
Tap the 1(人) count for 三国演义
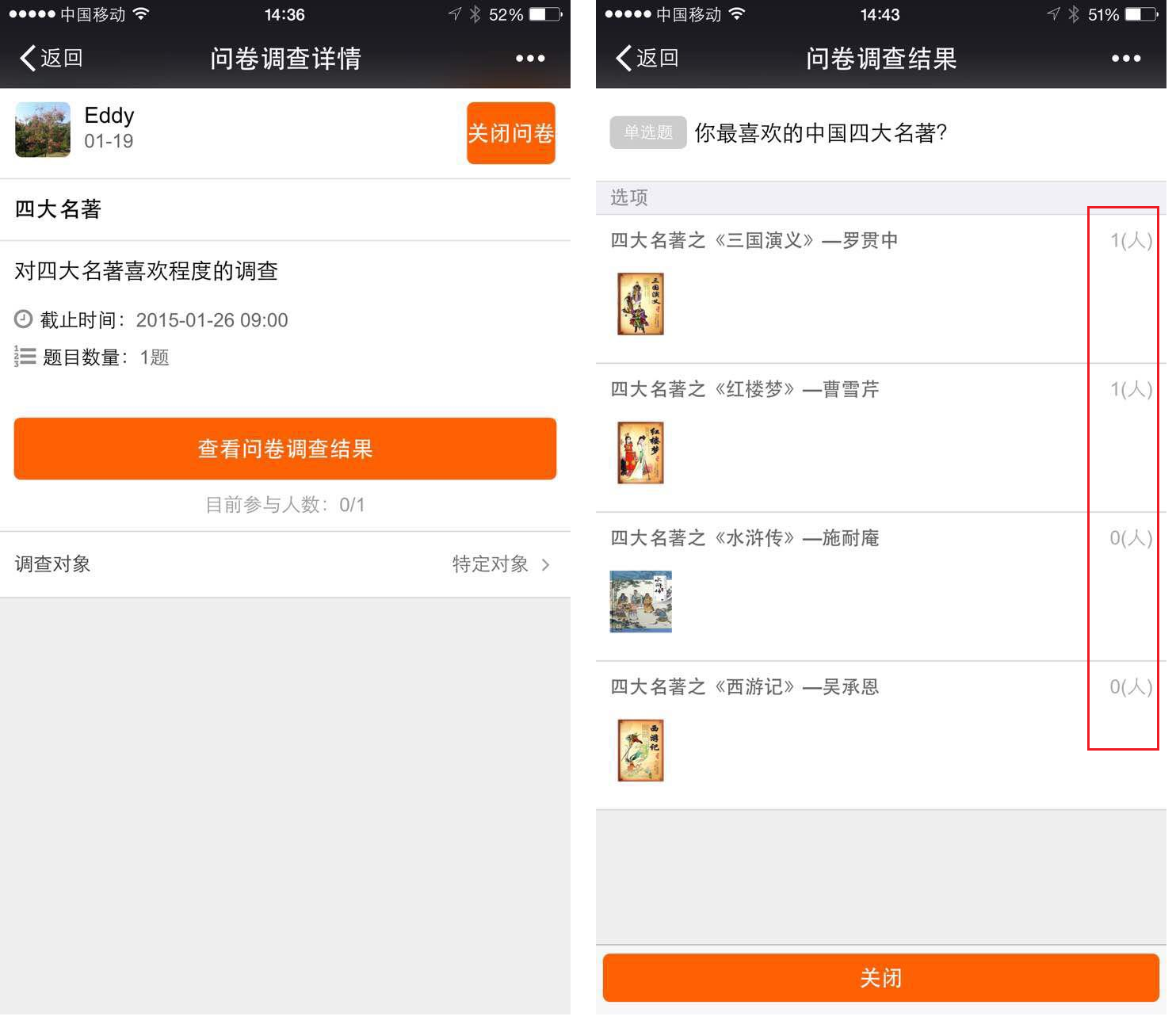[x=1131, y=240]
